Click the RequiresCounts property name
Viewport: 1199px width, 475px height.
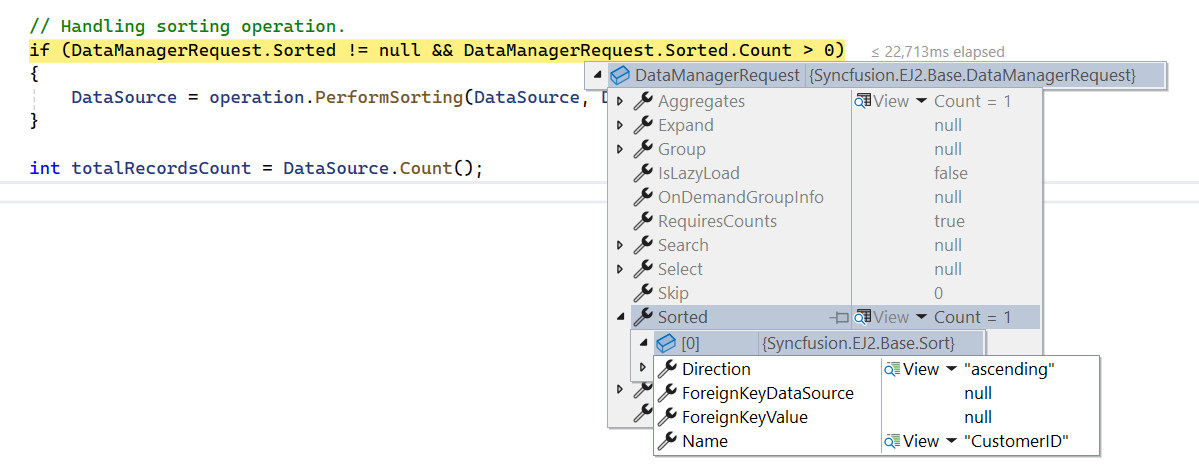pos(717,221)
